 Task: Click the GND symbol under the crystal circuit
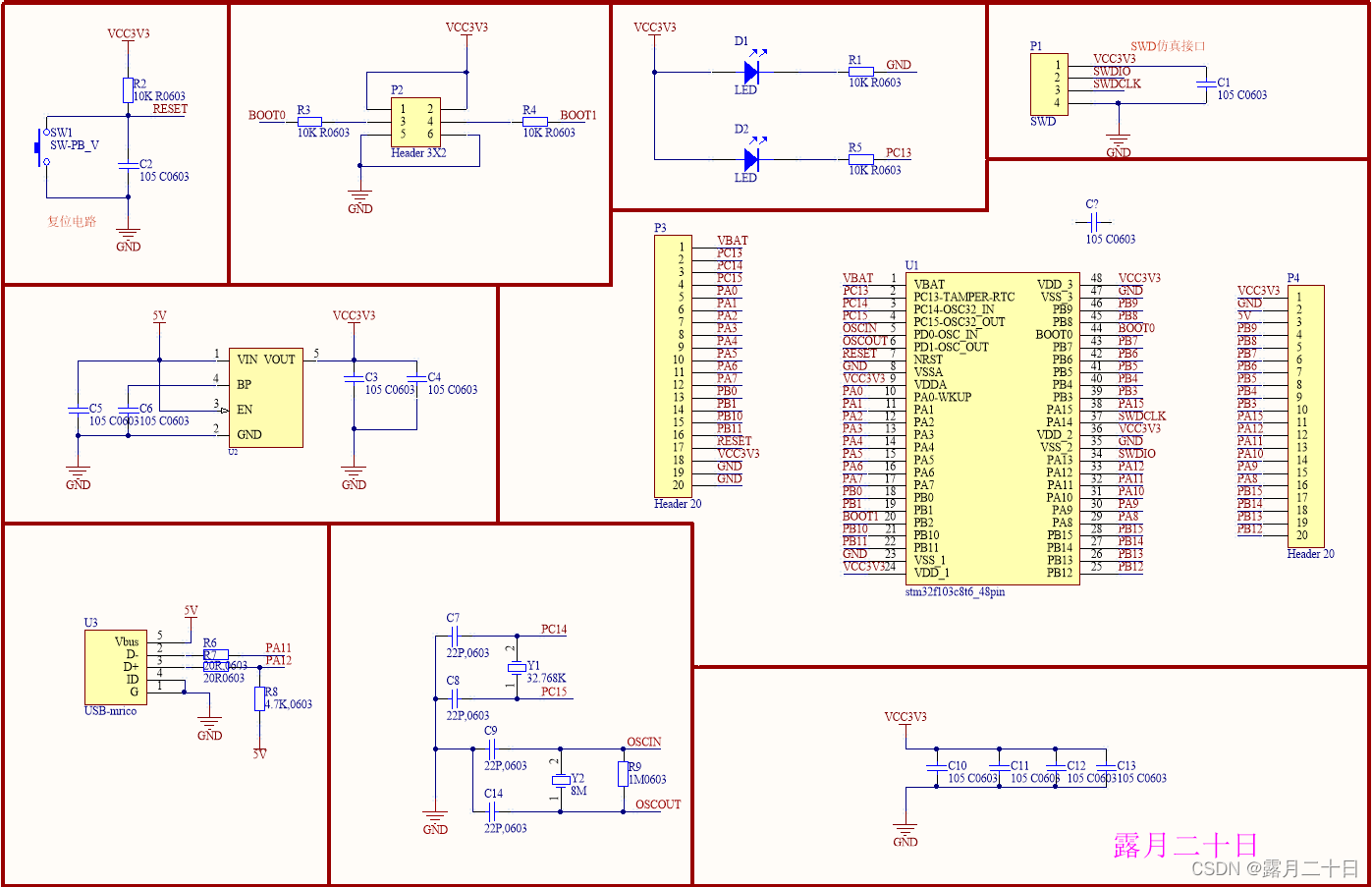(x=435, y=822)
